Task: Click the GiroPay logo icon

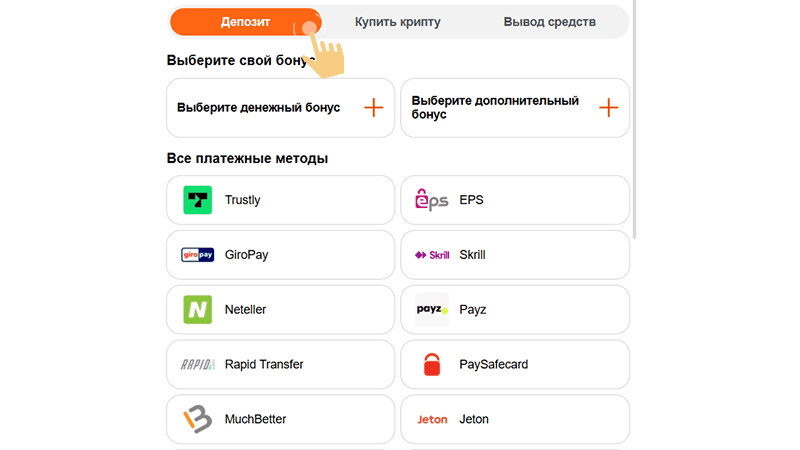Action: coord(197,255)
